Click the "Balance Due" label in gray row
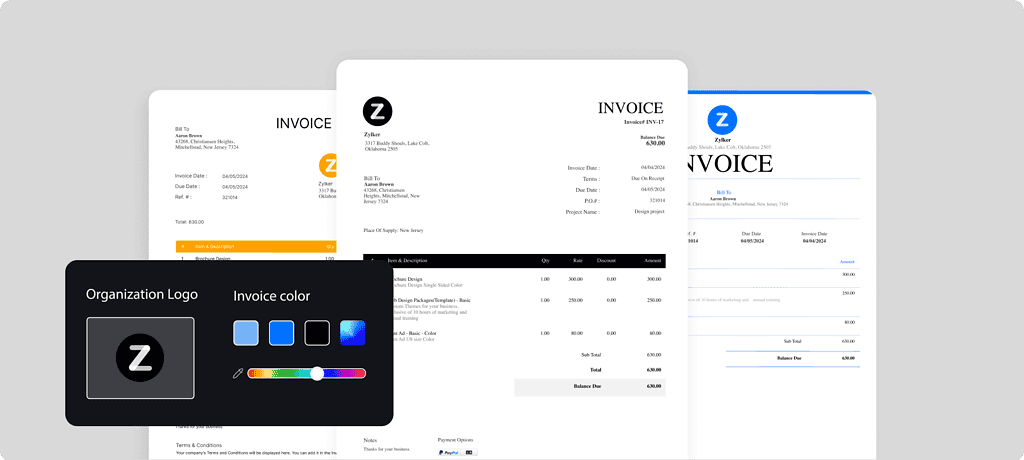The height and width of the screenshot is (460, 1024). pos(587,386)
